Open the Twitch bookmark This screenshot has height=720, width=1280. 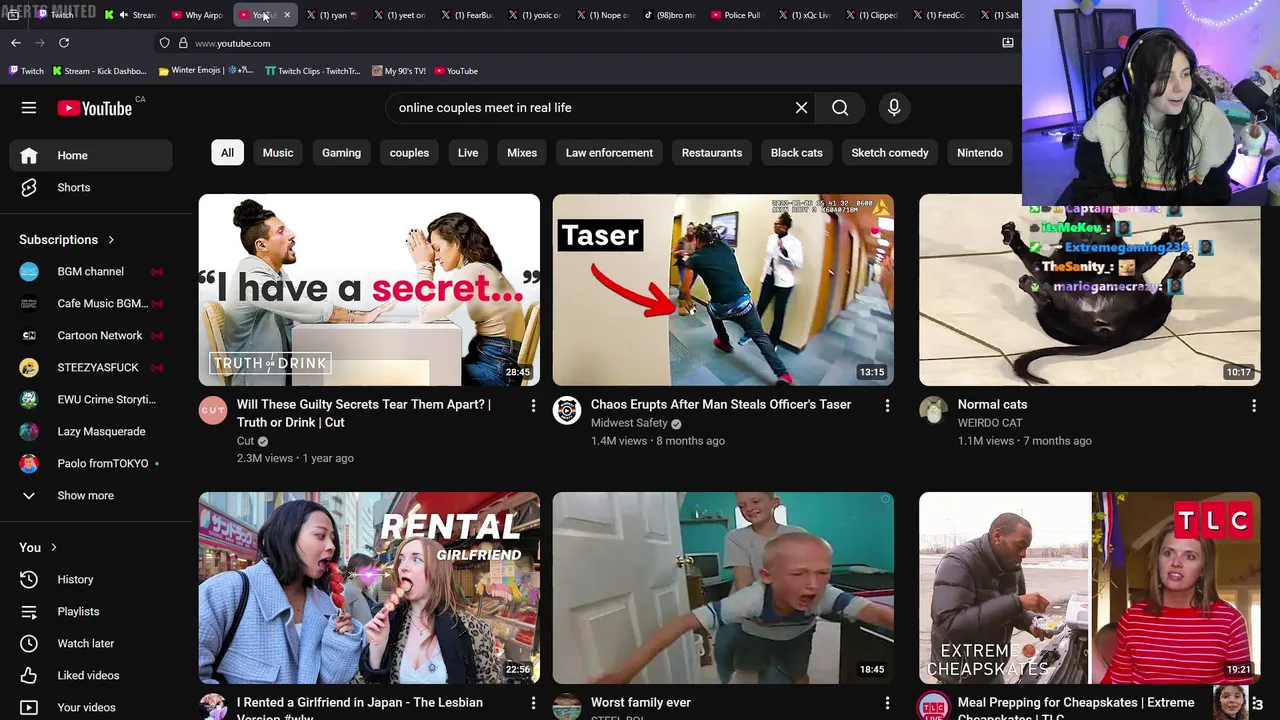[x=27, y=71]
